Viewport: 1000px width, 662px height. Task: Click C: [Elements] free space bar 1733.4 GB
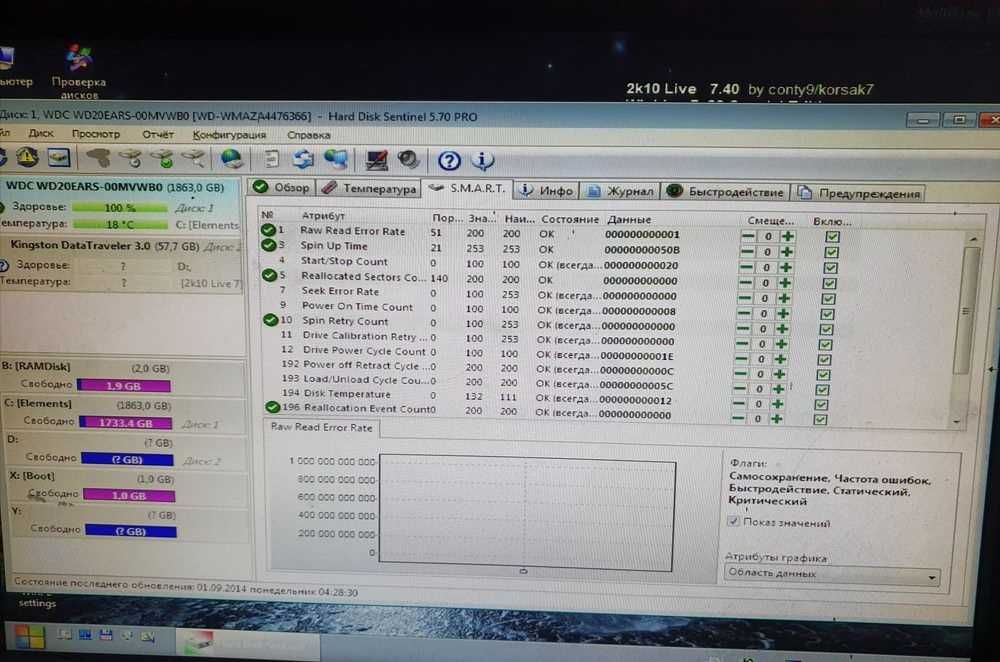pos(126,423)
